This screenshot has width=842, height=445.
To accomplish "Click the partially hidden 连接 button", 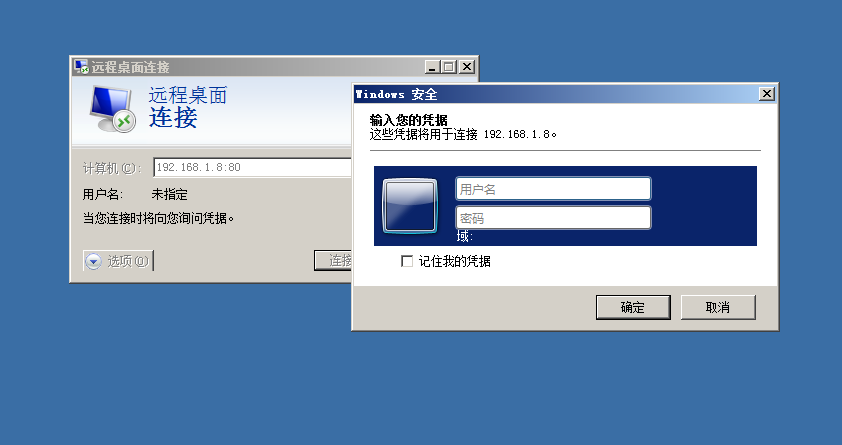I will tap(333, 260).
